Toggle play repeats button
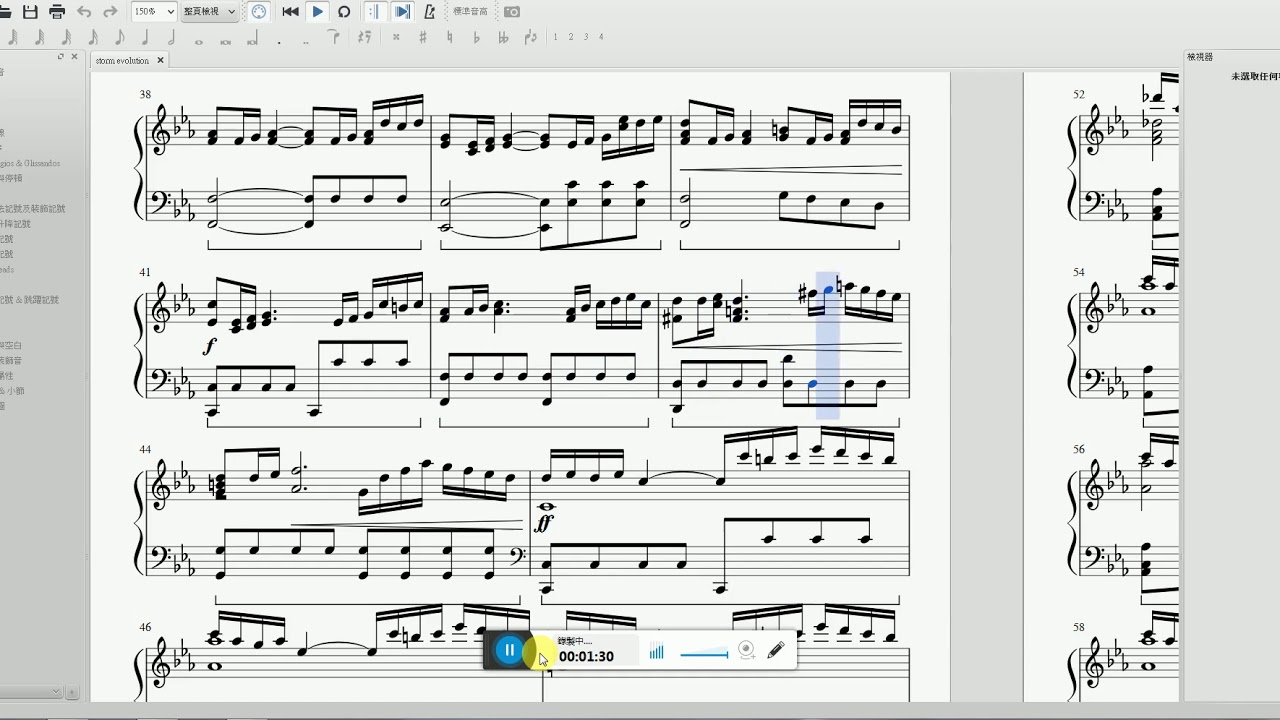The width and height of the screenshot is (1280, 720). click(375, 12)
